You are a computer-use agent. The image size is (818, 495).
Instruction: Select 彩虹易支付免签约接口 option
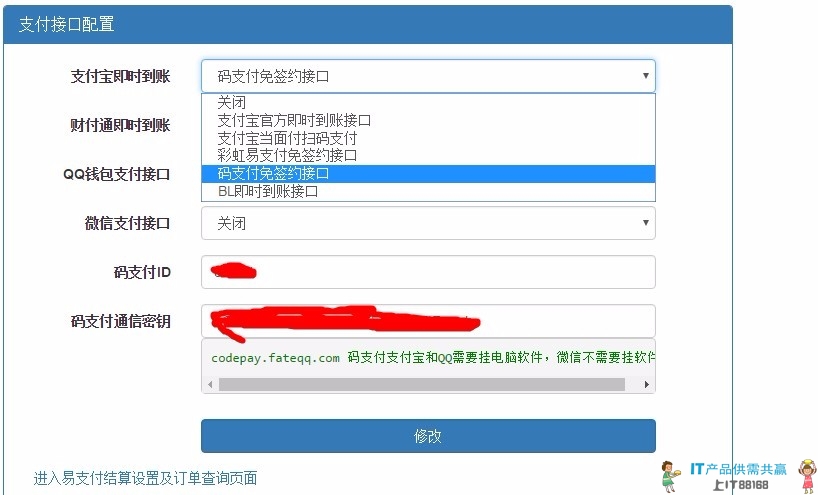point(287,155)
